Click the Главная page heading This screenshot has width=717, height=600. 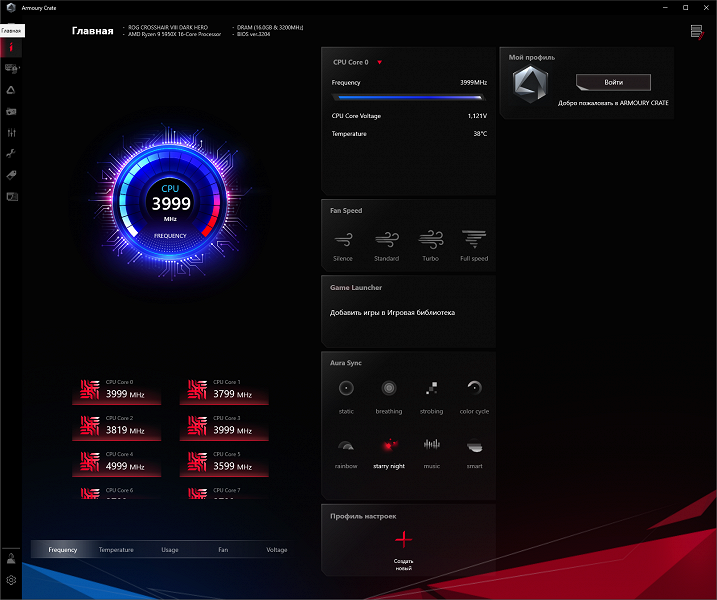pyautogui.click(x=93, y=31)
